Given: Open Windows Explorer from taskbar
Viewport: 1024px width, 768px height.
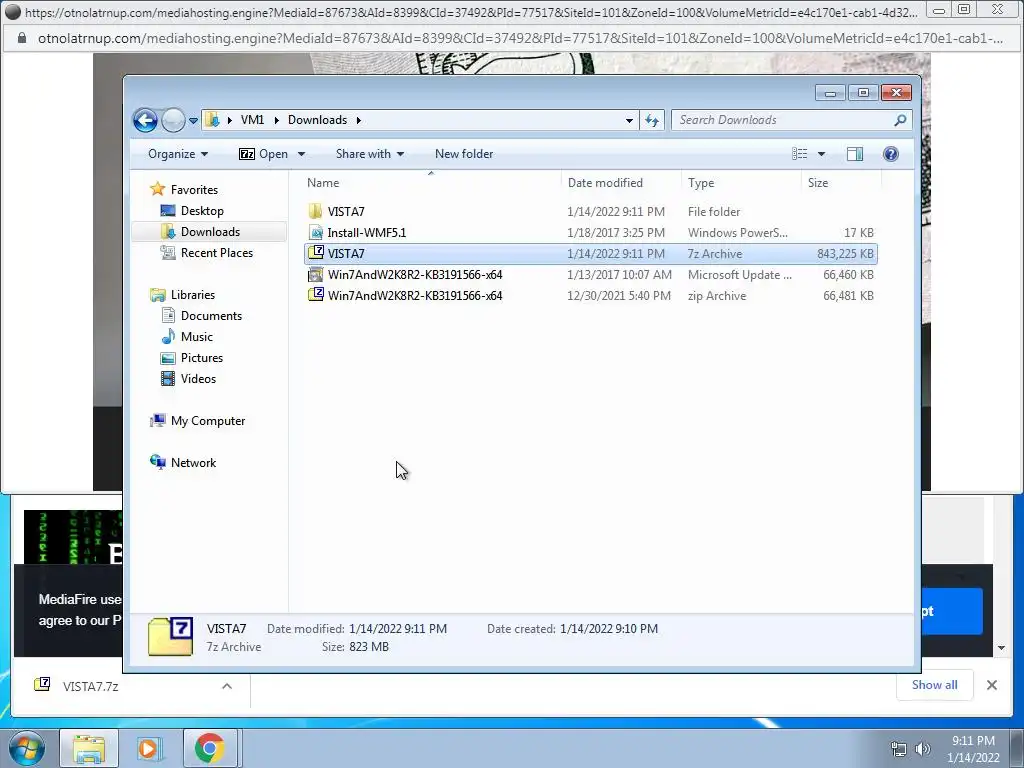Looking at the screenshot, I should point(89,748).
